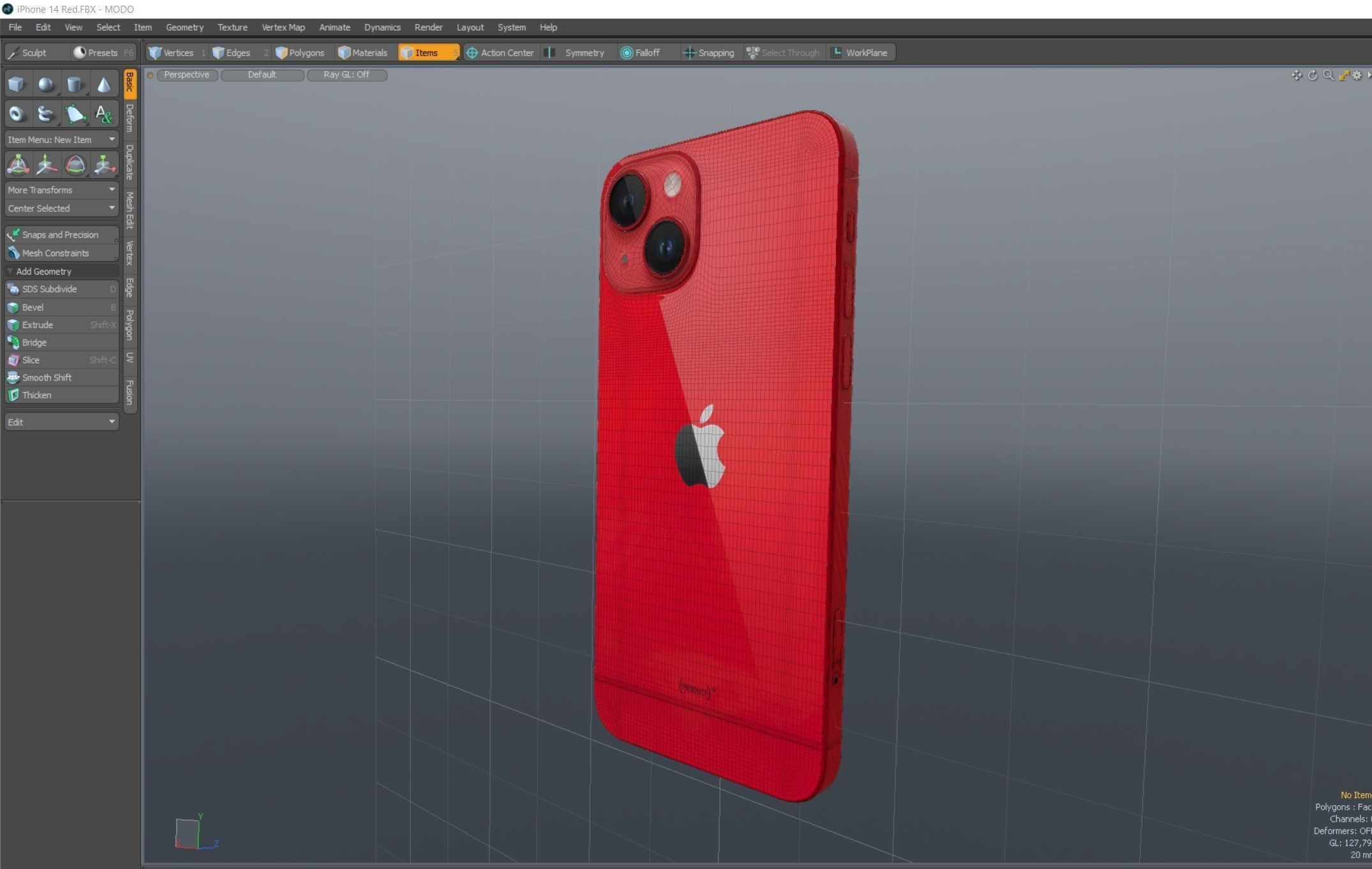Add a sphere primitive
Screen dimensions: 1372x869
(x=46, y=84)
